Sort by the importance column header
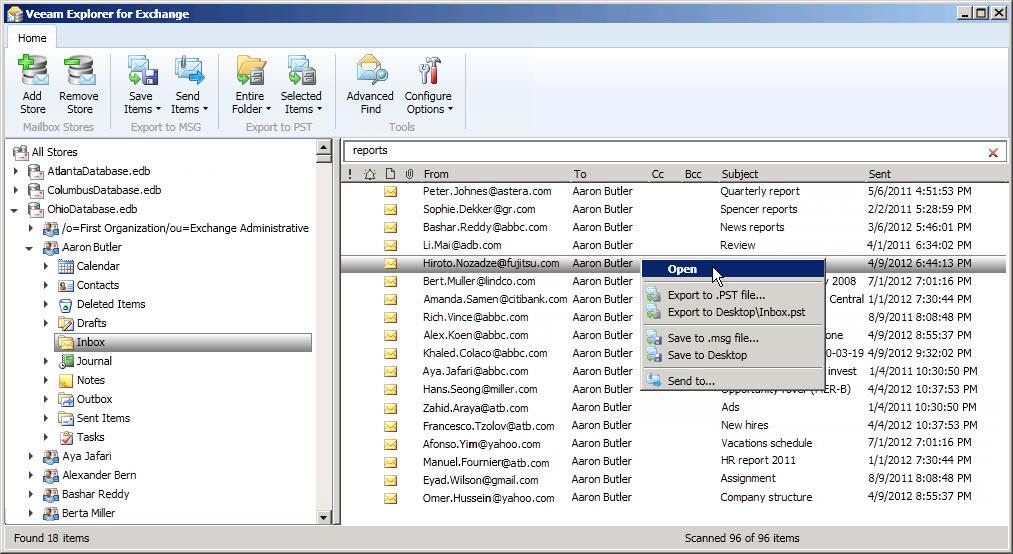Image resolution: width=1013 pixels, height=554 pixels. click(350, 174)
